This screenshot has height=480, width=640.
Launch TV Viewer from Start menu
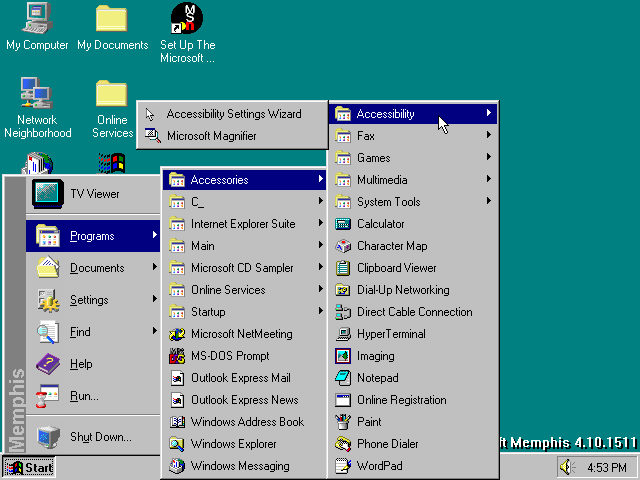[93, 194]
